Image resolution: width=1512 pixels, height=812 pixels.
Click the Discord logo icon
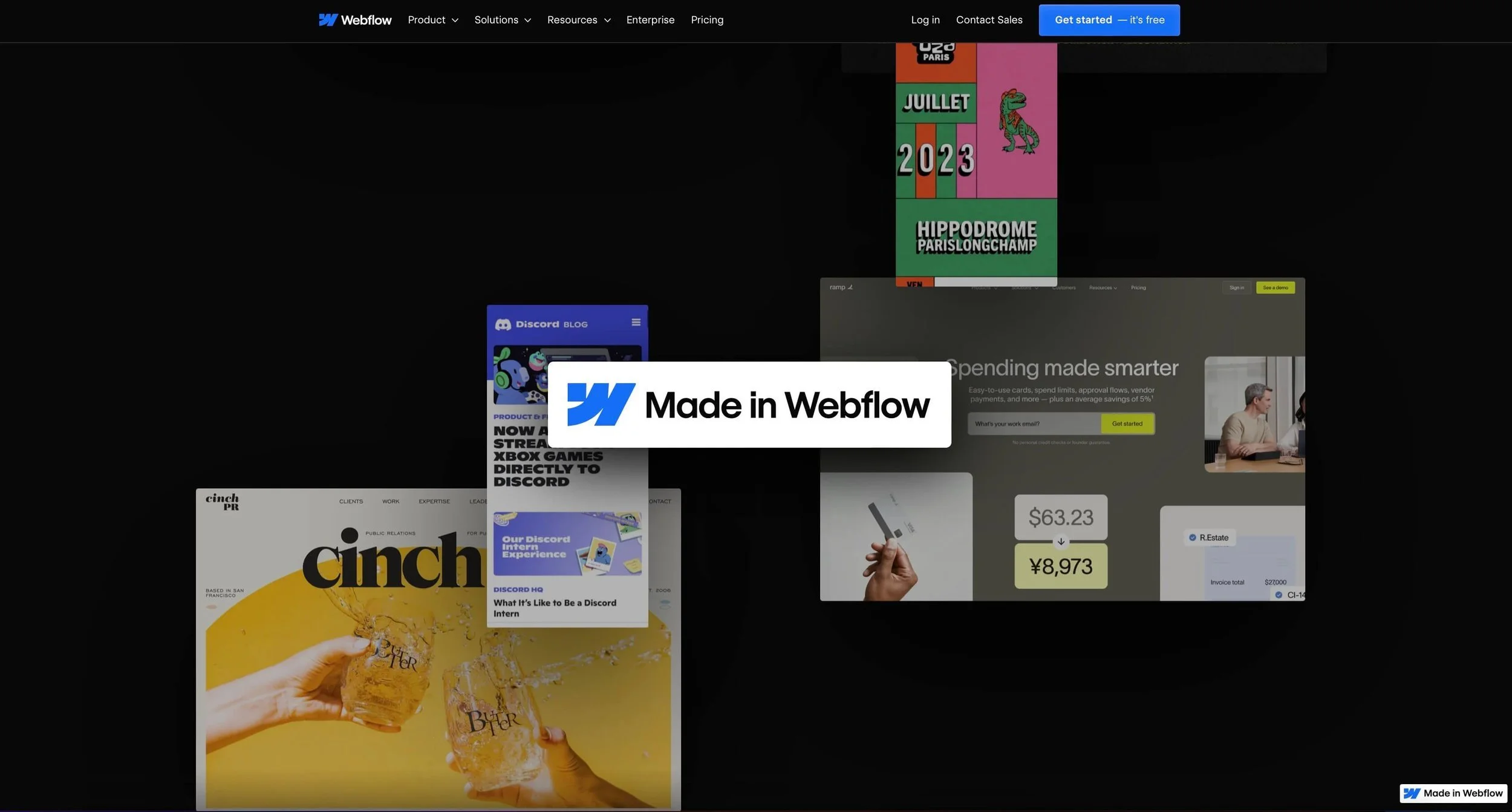503,324
